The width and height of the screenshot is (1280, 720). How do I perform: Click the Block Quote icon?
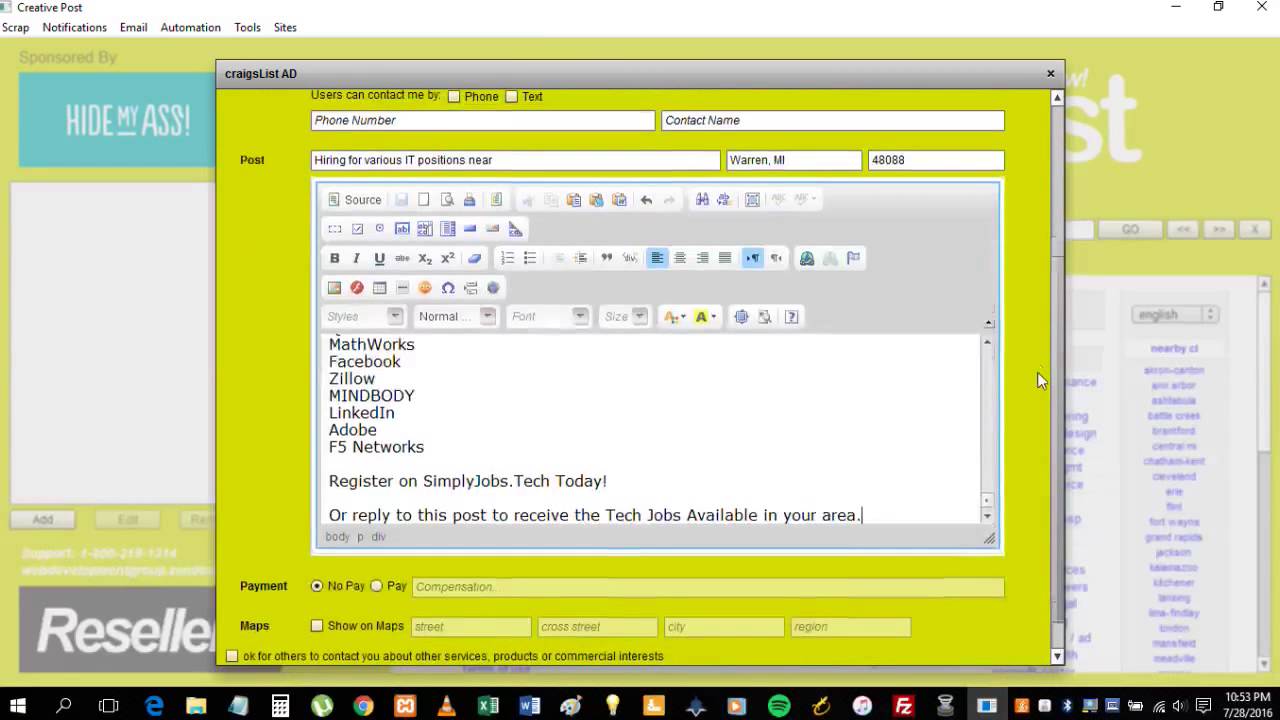(x=606, y=258)
